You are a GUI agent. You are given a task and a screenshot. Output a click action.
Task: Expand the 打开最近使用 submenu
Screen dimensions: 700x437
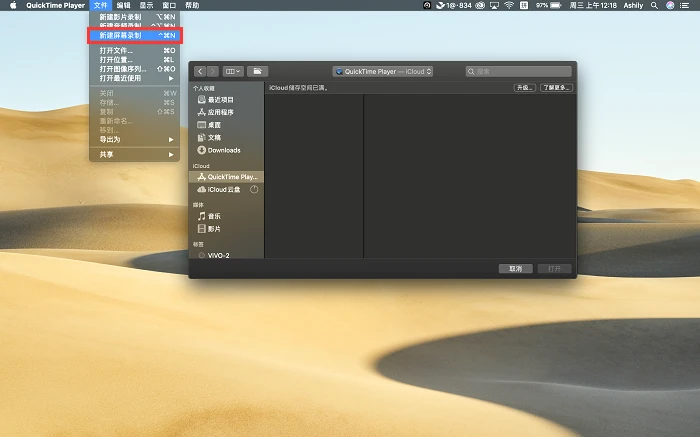tap(134, 78)
